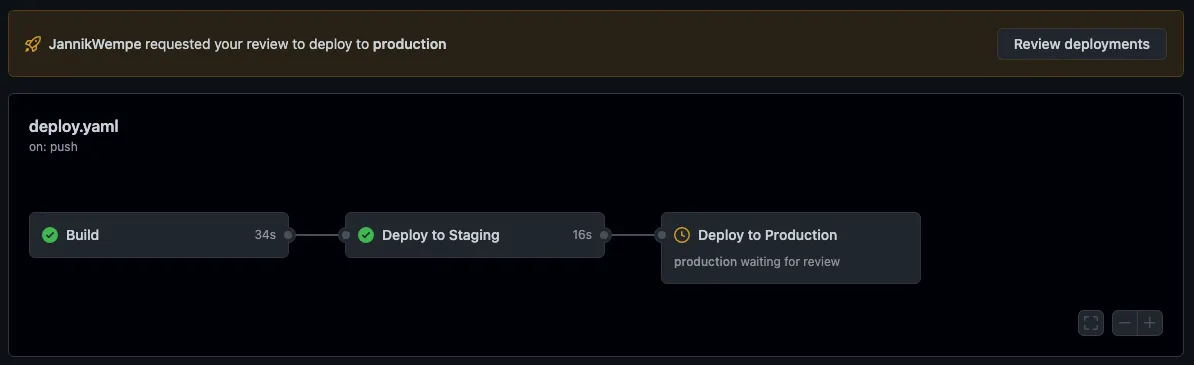Click the green checkmark on the Build job
The width and height of the screenshot is (1194, 365).
coord(50,235)
